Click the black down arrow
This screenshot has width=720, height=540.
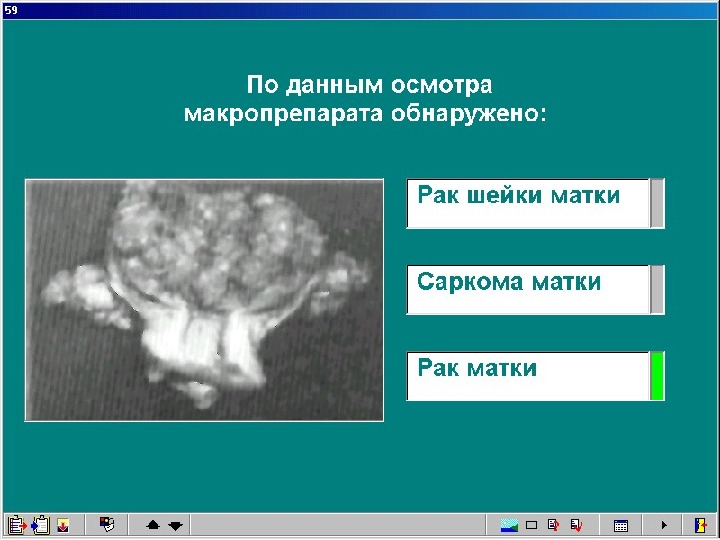pos(175,525)
